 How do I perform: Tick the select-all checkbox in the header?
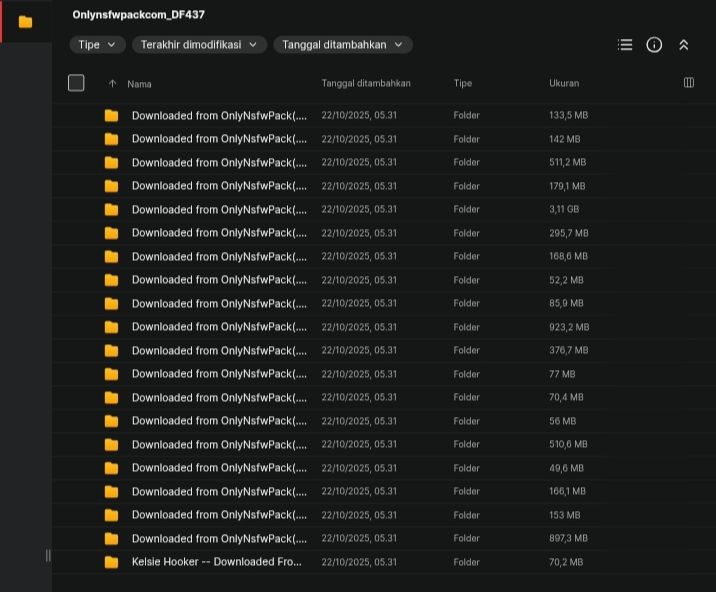click(76, 83)
